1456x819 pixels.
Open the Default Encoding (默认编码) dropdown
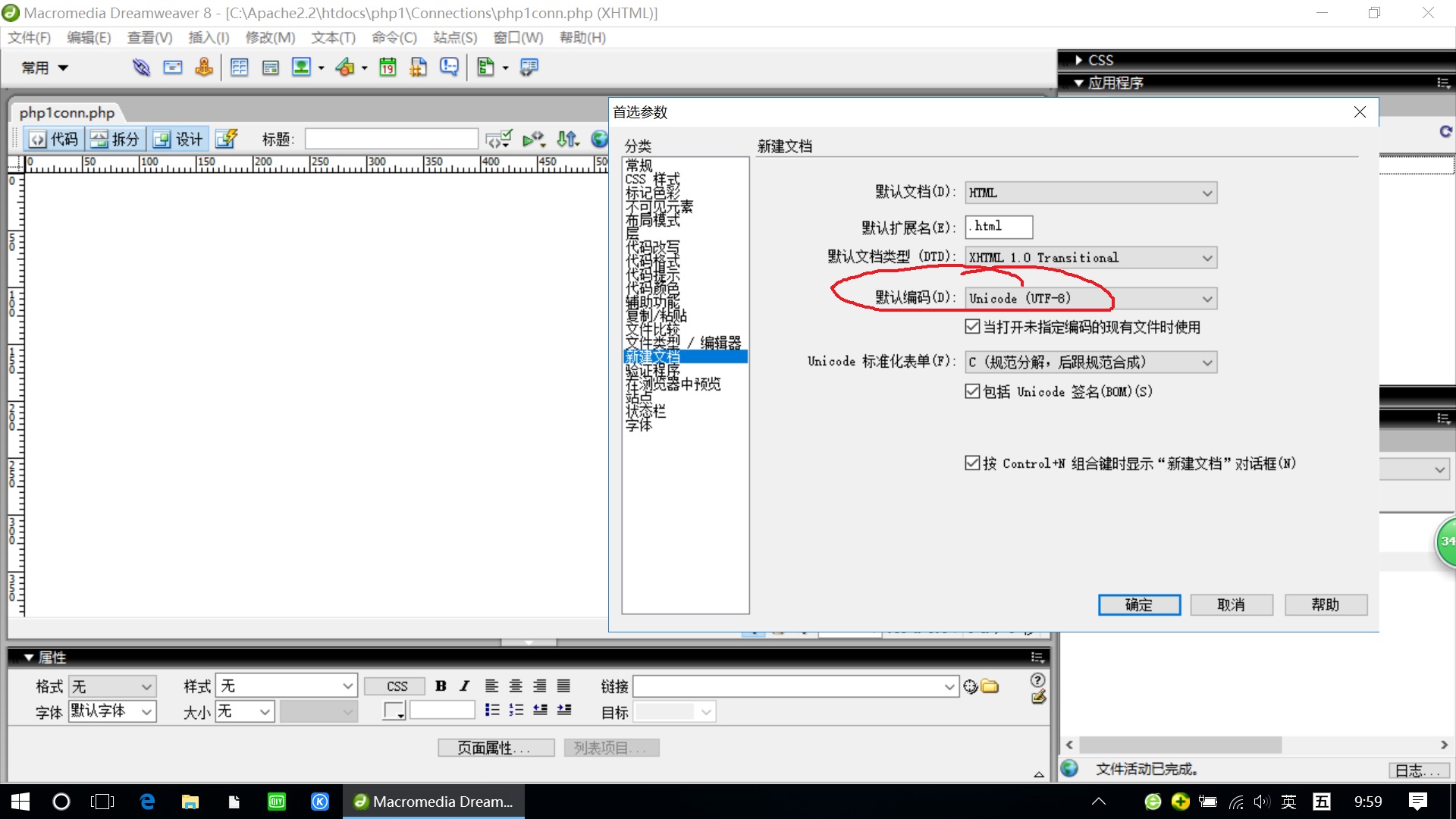(x=1091, y=299)
